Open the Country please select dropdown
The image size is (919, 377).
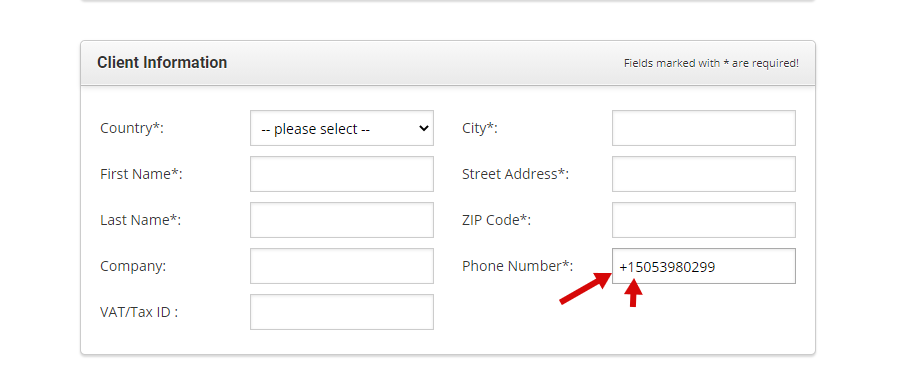pos(342,128)
